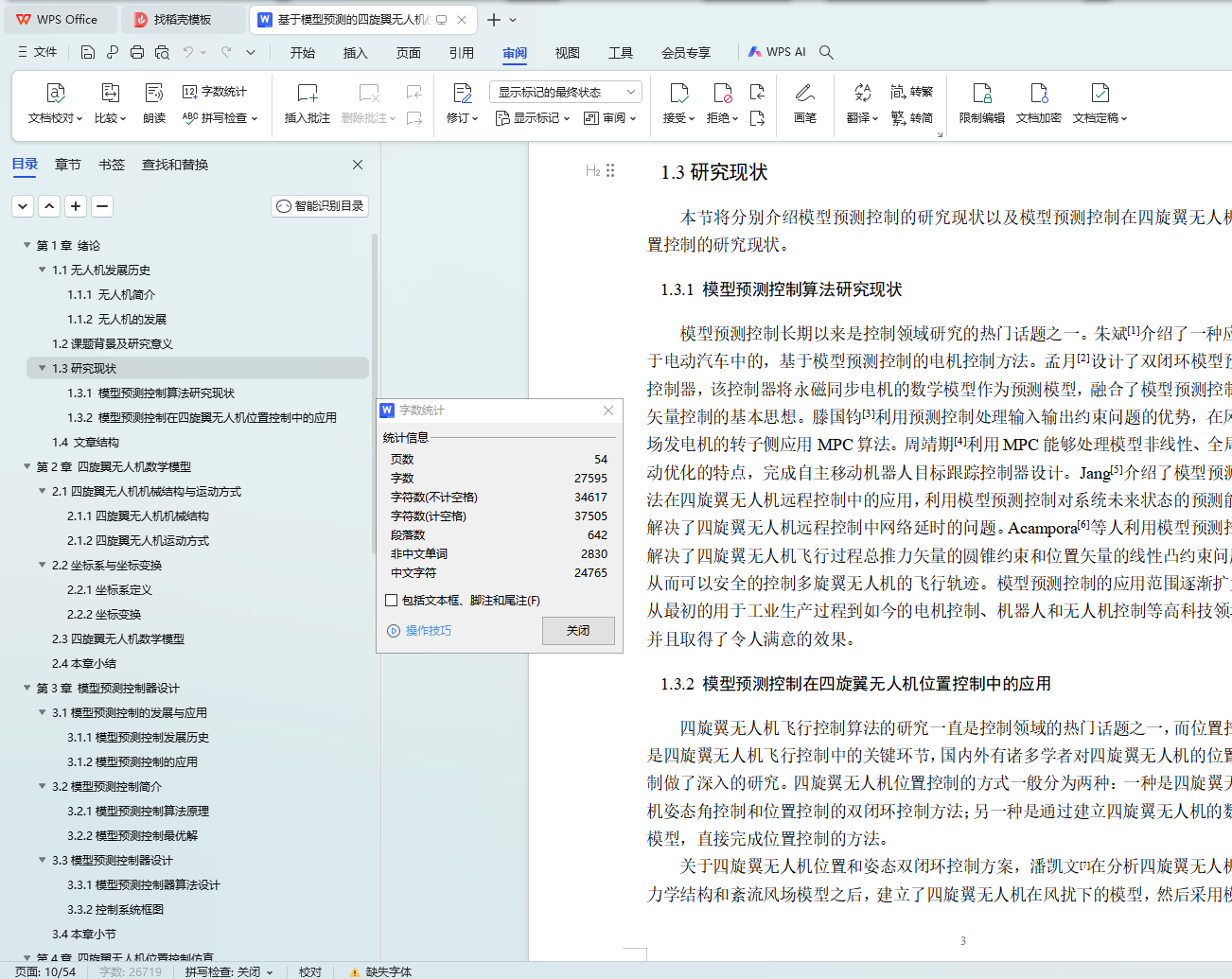
Task: Click the 接受 accept change icon
Action: click(678, 93)
